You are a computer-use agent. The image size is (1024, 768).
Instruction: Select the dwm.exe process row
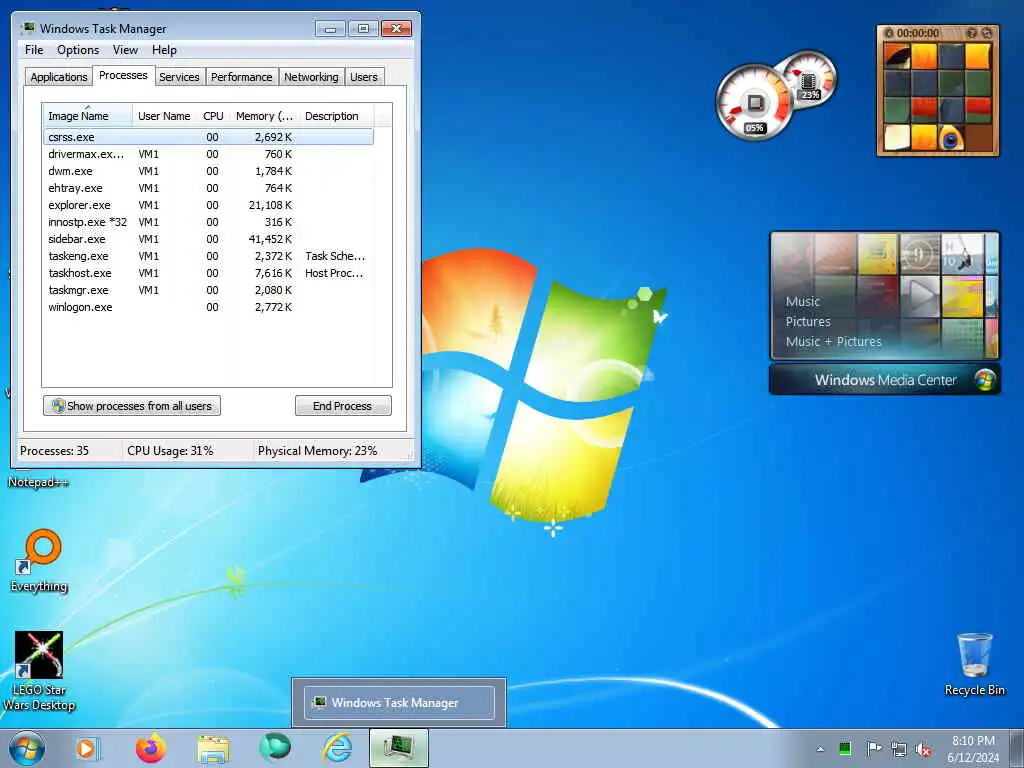208,171
